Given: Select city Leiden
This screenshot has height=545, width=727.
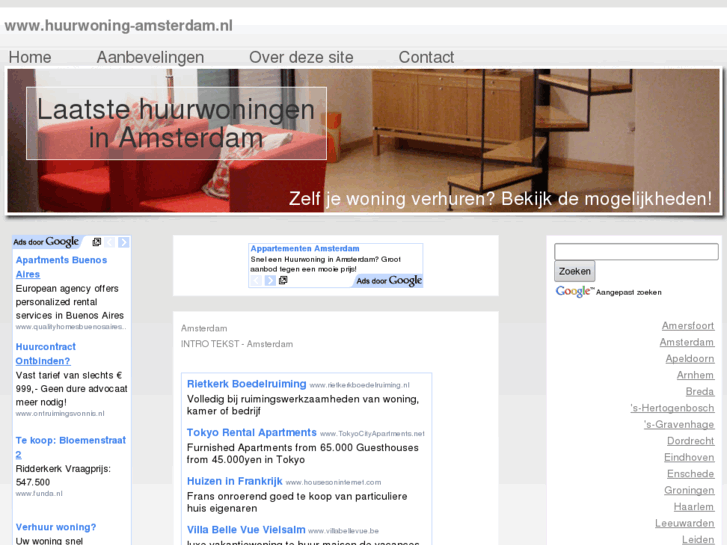Looking at the screenshot, I should tap(698, 539).
